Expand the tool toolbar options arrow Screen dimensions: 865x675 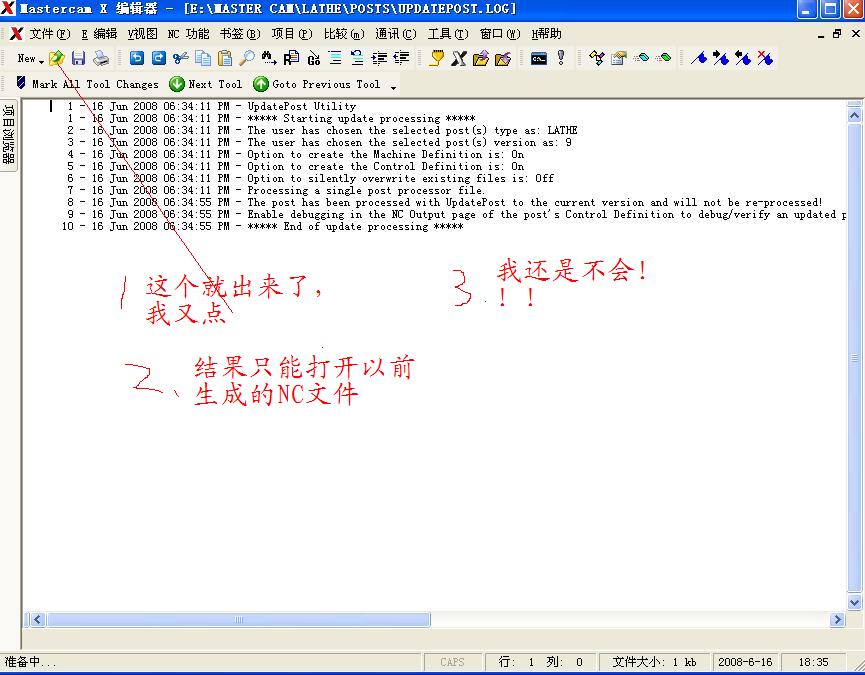click(x=393, y=88)
